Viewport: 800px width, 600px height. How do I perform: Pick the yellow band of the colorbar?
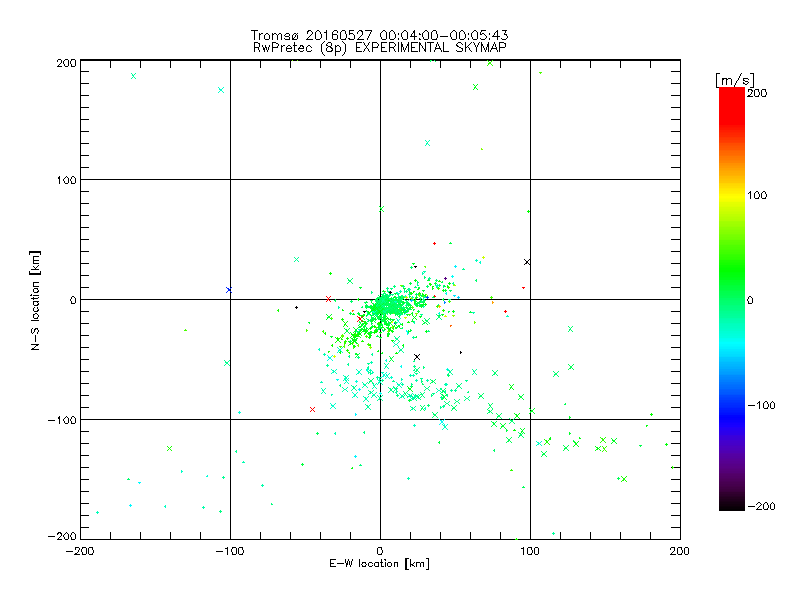pos(732,195)
